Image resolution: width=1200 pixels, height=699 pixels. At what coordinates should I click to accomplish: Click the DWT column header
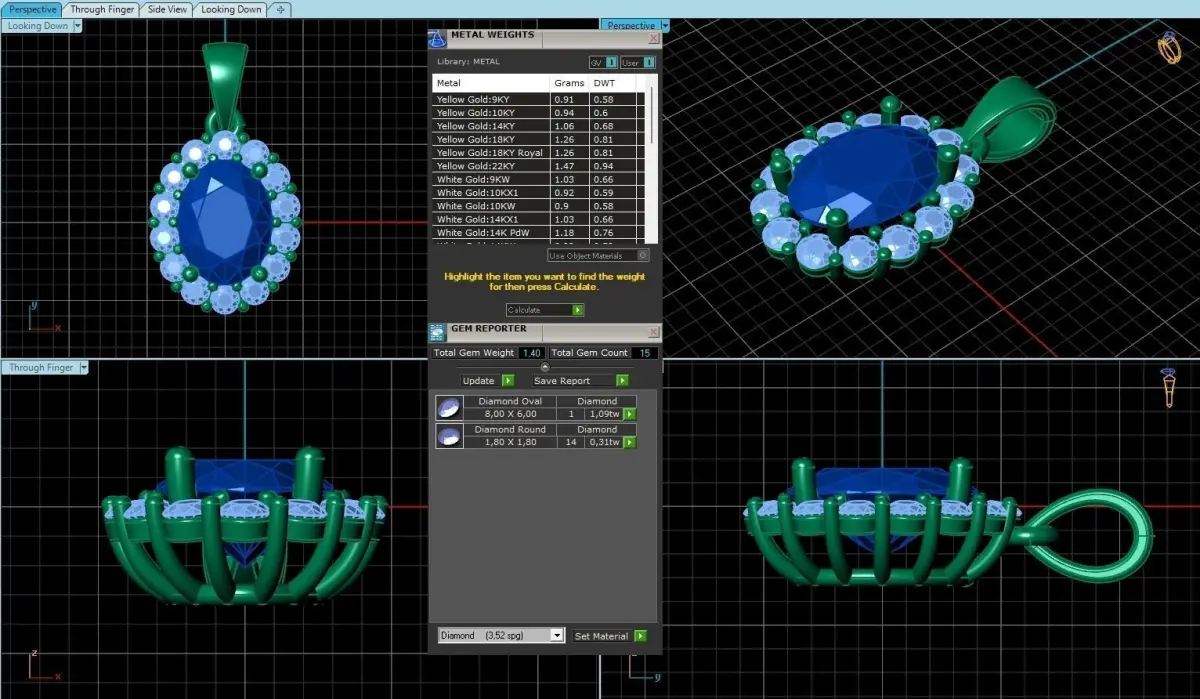coord(614,83)
